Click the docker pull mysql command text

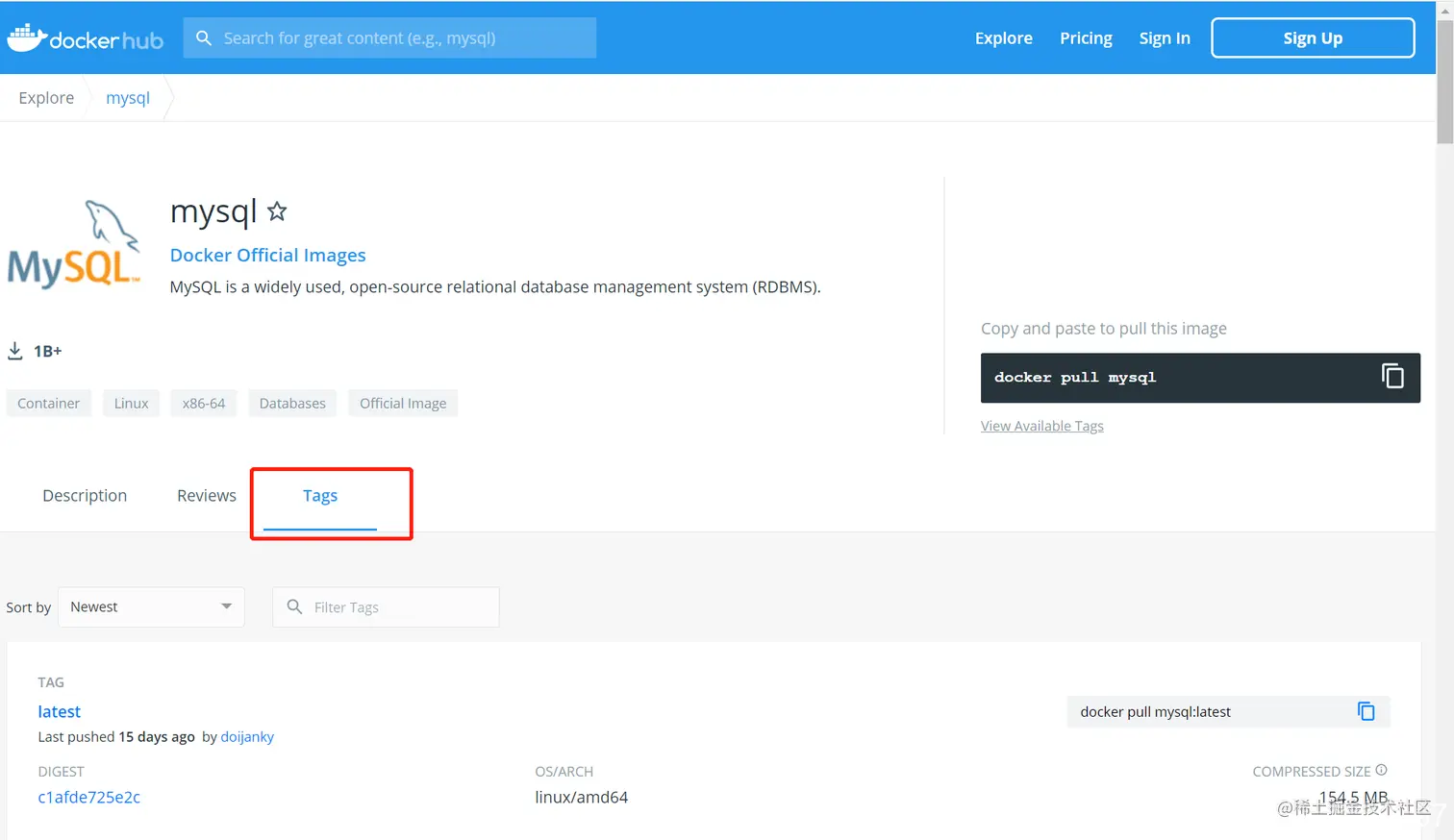1075,378
